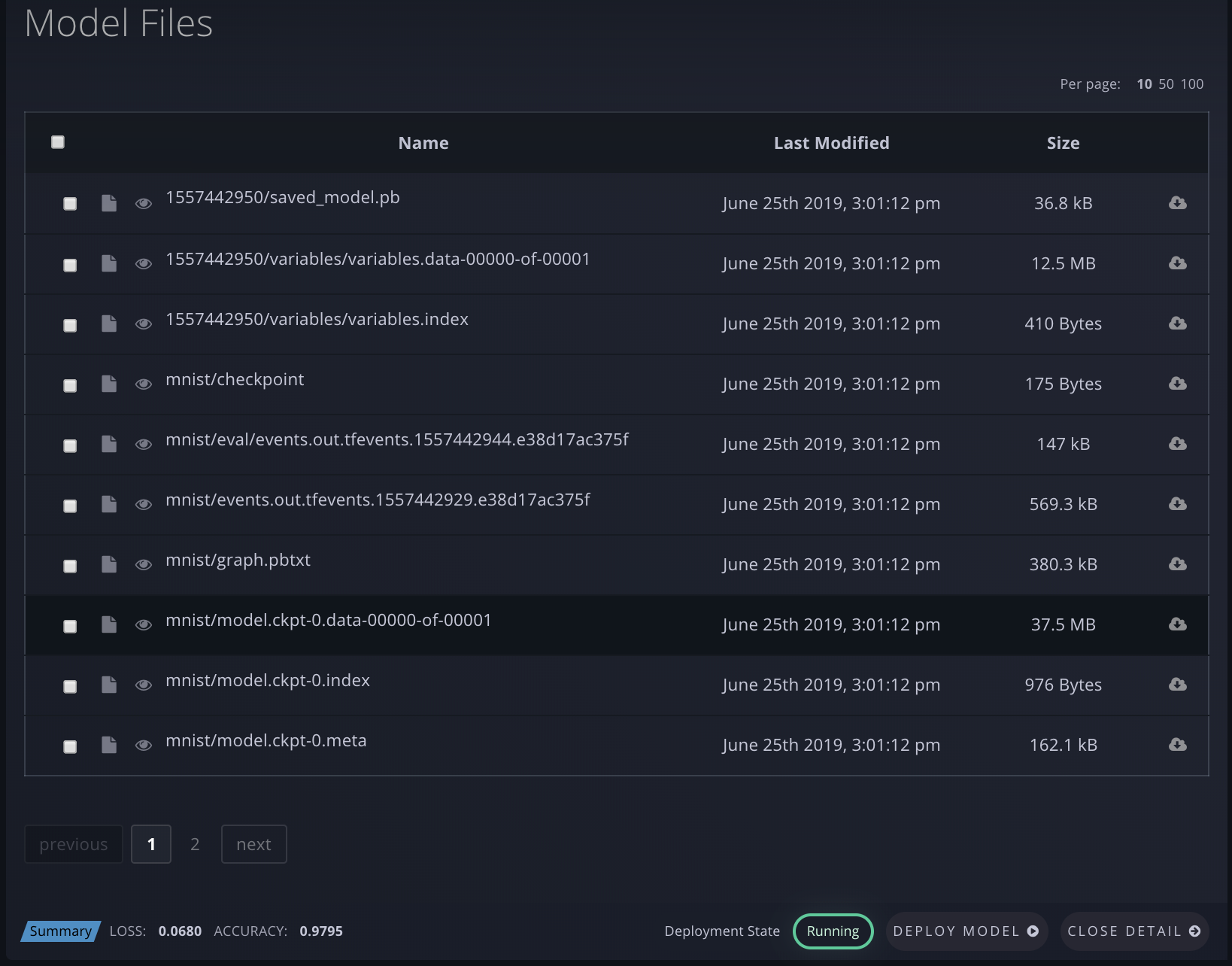Sort by the Size column header

pos(1064,143)
